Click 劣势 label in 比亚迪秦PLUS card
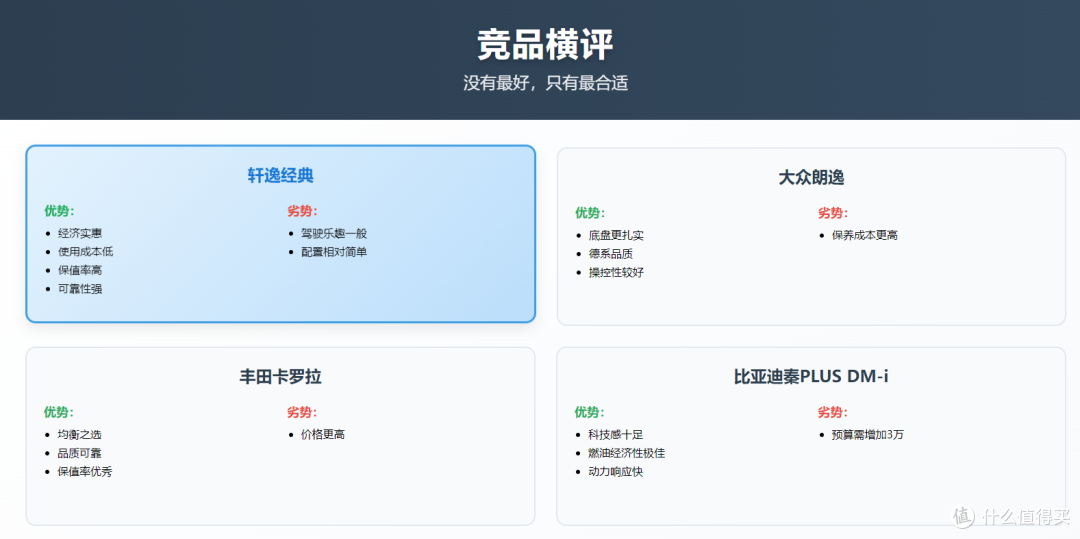Viewport: 1080px width, 539px height. point(833,413)
